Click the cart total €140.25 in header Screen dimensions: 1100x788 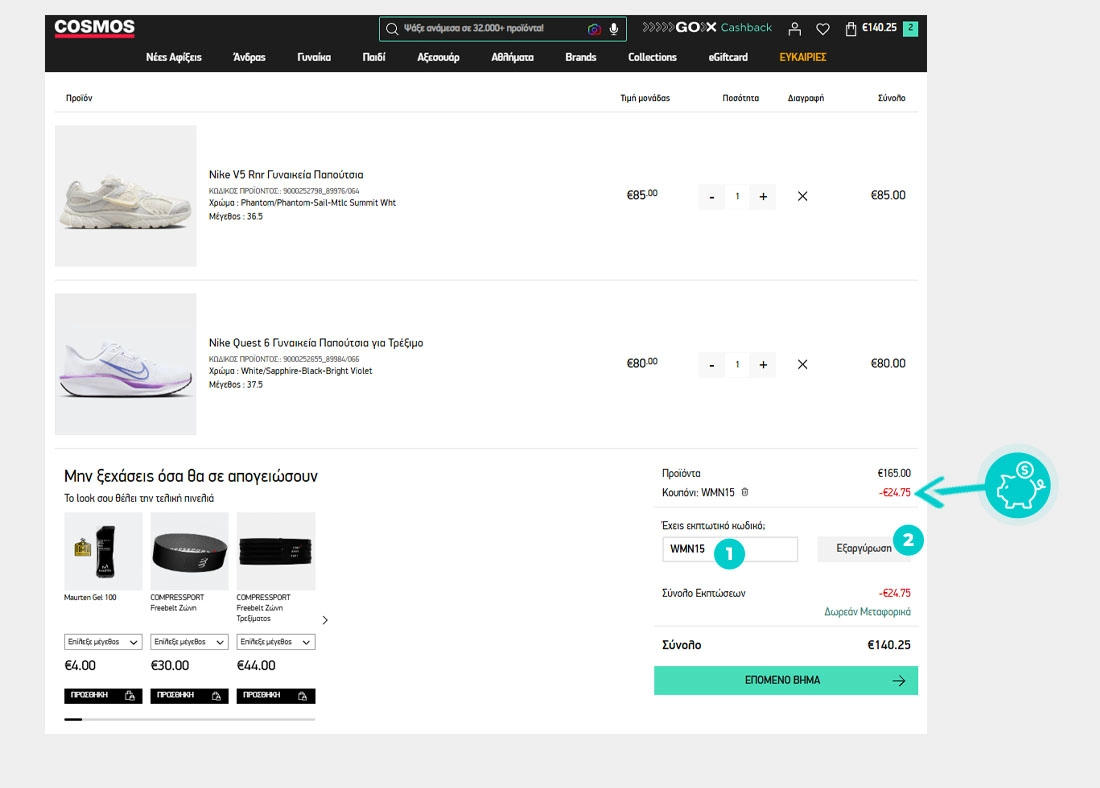pyautogui.click(x=879, y=28)
